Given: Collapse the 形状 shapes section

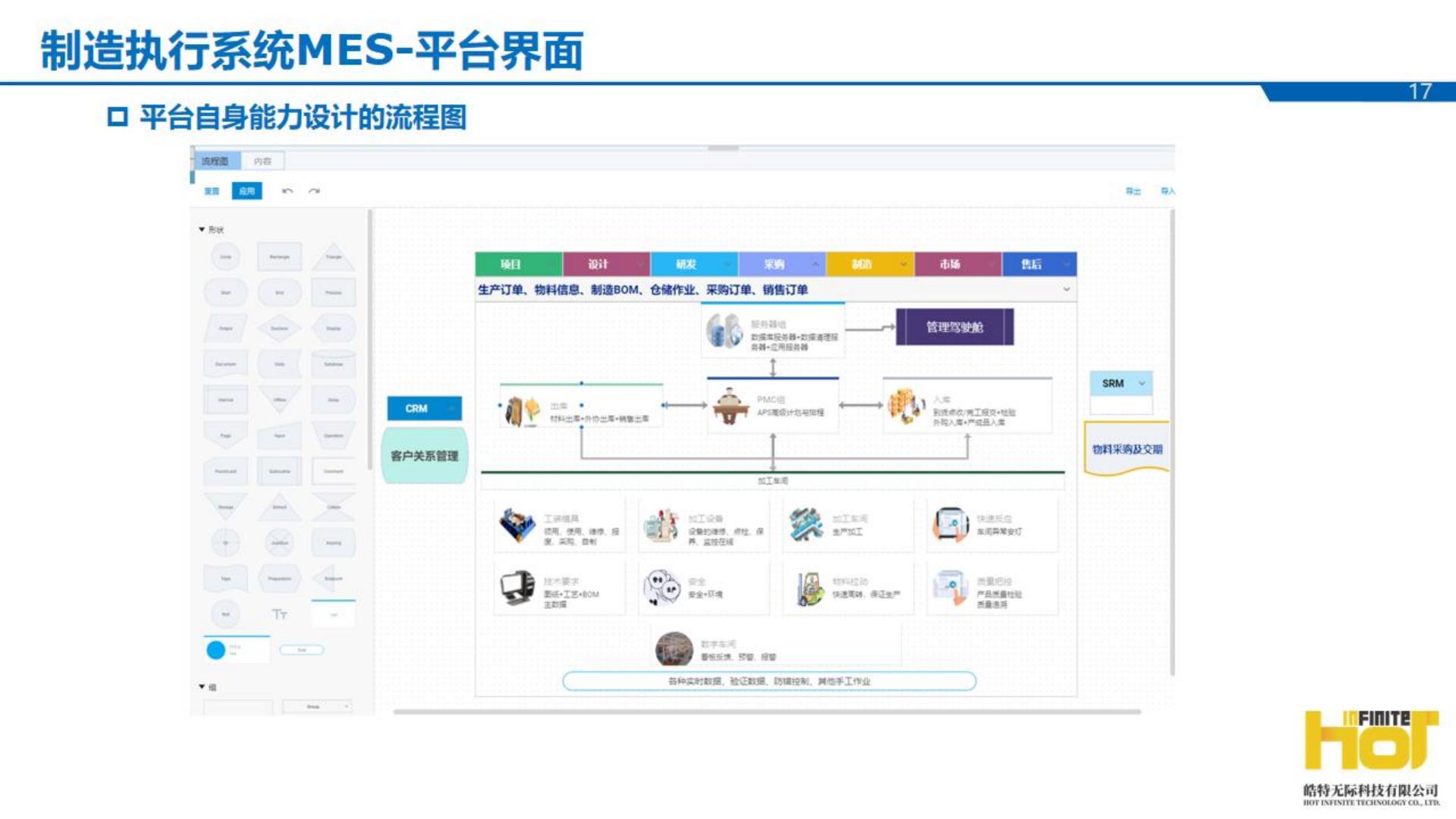Looking at the screenshot, I should tap(202, 229).
